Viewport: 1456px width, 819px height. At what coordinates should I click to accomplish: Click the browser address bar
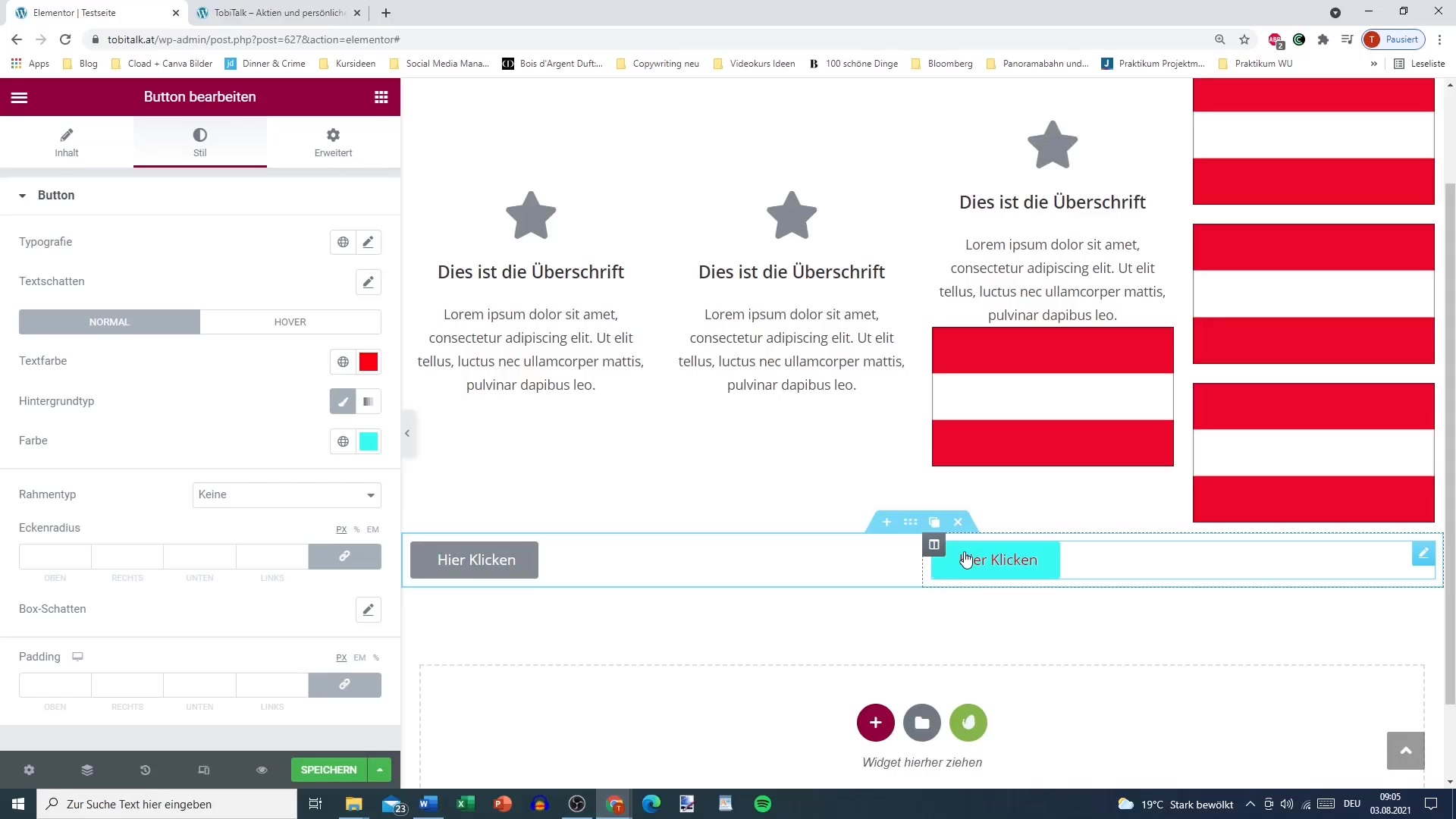click(652, 39)
